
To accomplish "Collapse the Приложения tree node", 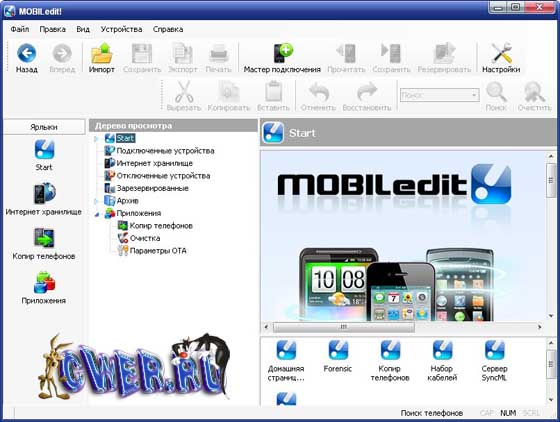I will click(x=96, y=214).
